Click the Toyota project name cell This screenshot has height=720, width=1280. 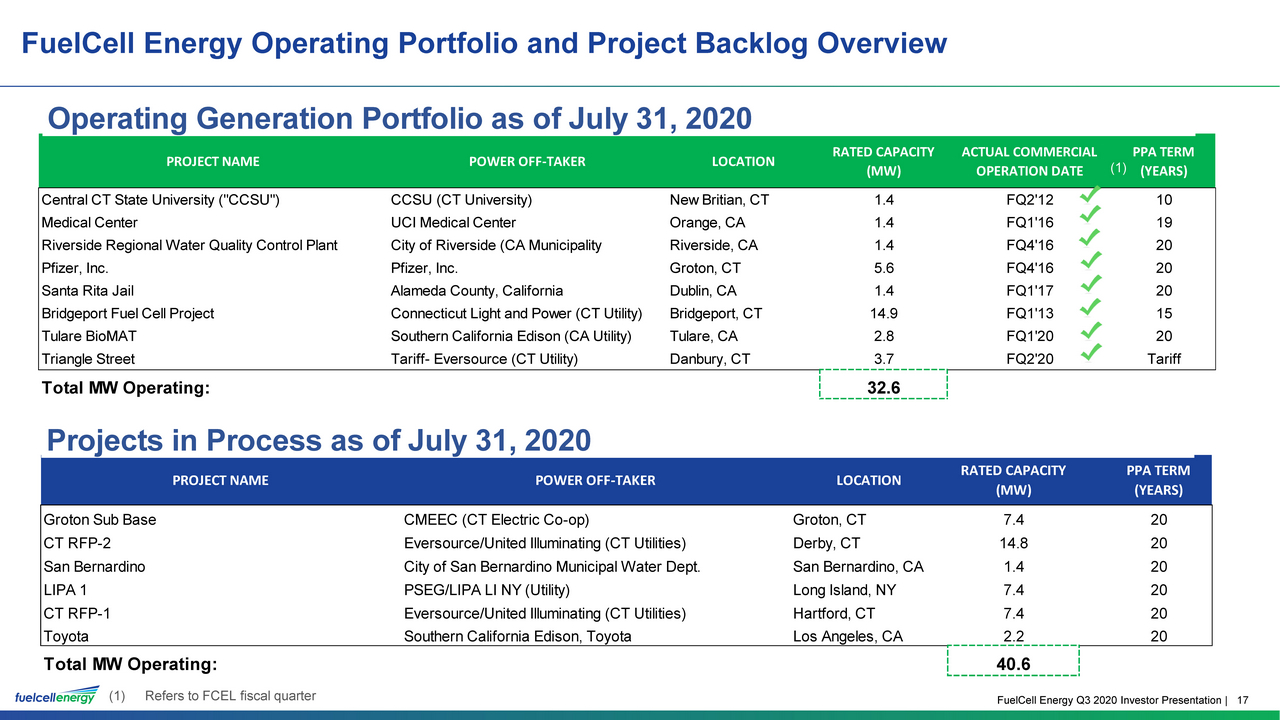coord(66,636)
